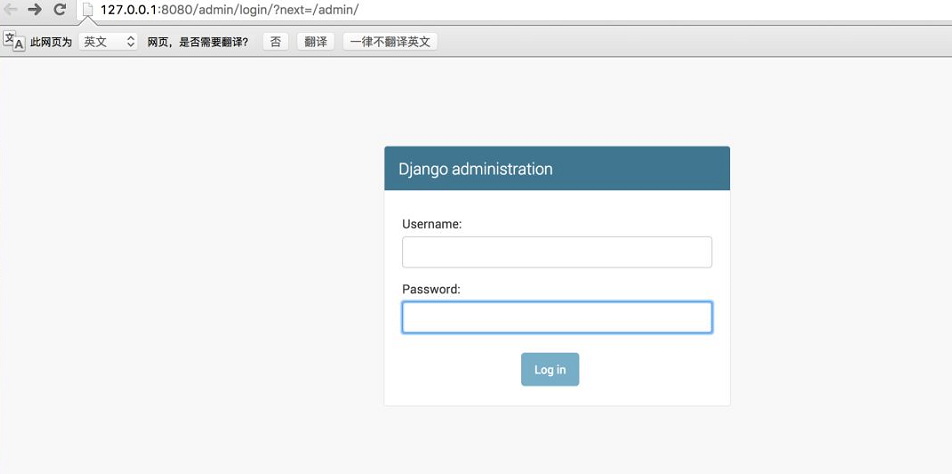Click the browser back arrow

pyautogui.click(x=10, y=9)
